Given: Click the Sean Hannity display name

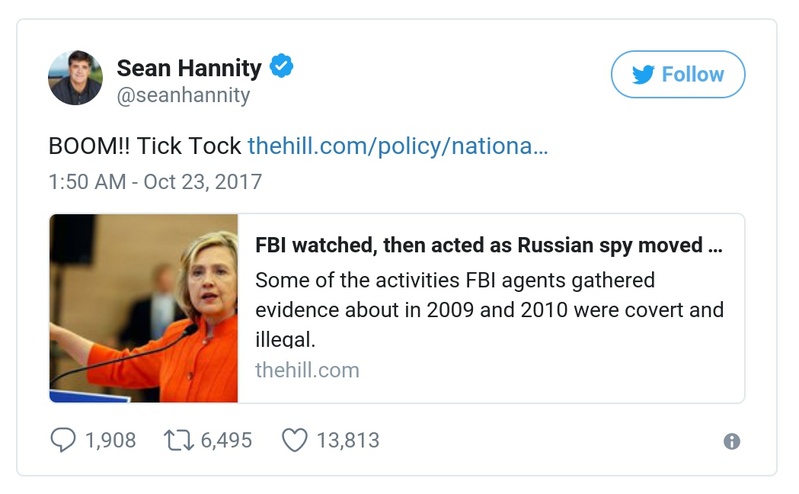Looking at the screenshot, I should click(189, 68).
